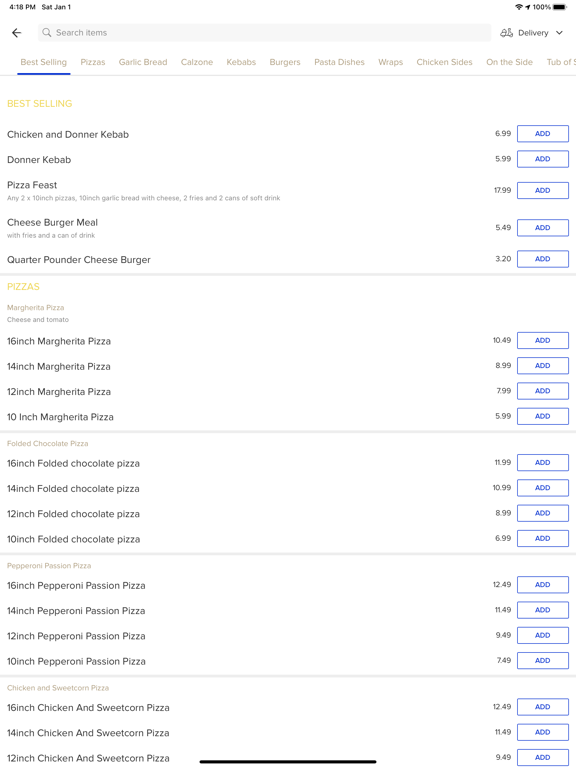Tap the Chicken and Sweetcorn Pizza subheading

point(58,688)
